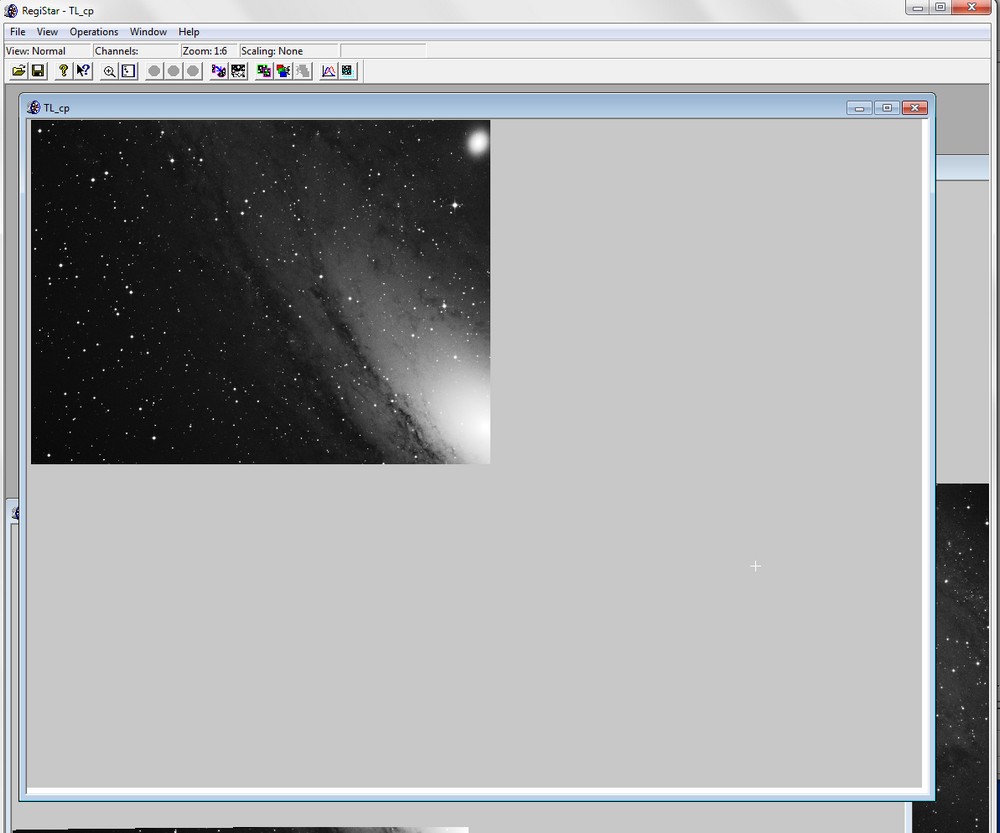Click the Open file folder icon

(x=18, y=71)
